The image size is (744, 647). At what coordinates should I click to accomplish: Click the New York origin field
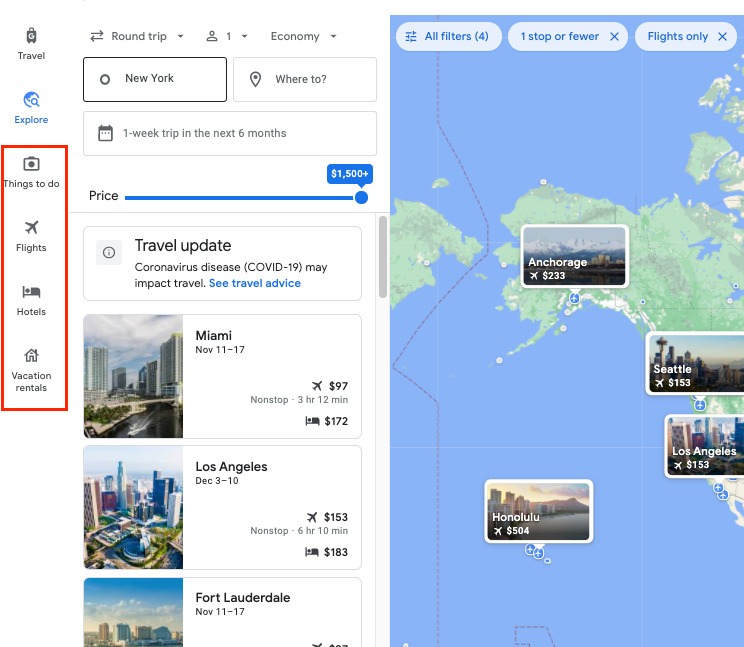point(155,79)
